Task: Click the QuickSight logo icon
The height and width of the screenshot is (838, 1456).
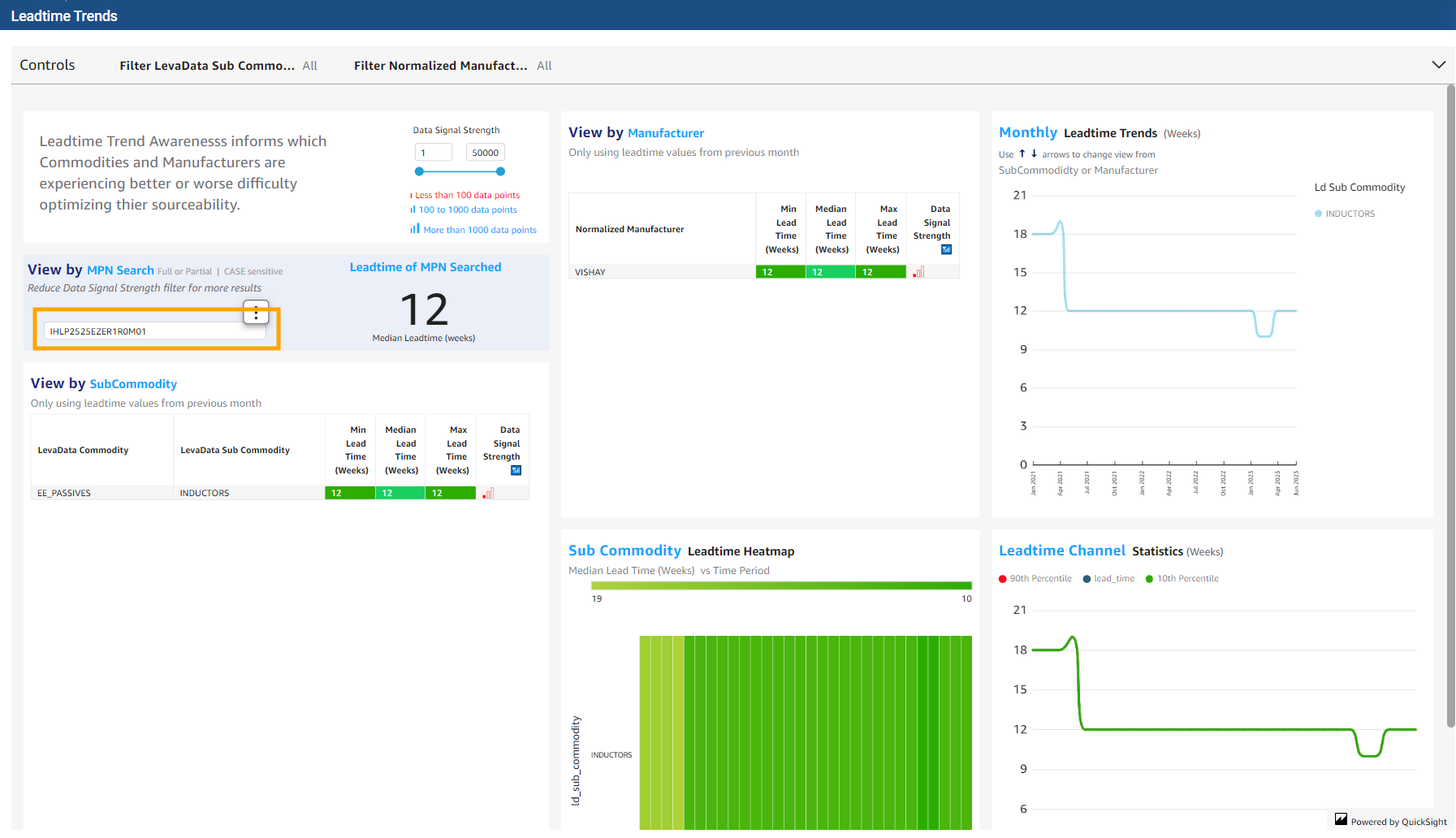Action: click(1341, 820)
